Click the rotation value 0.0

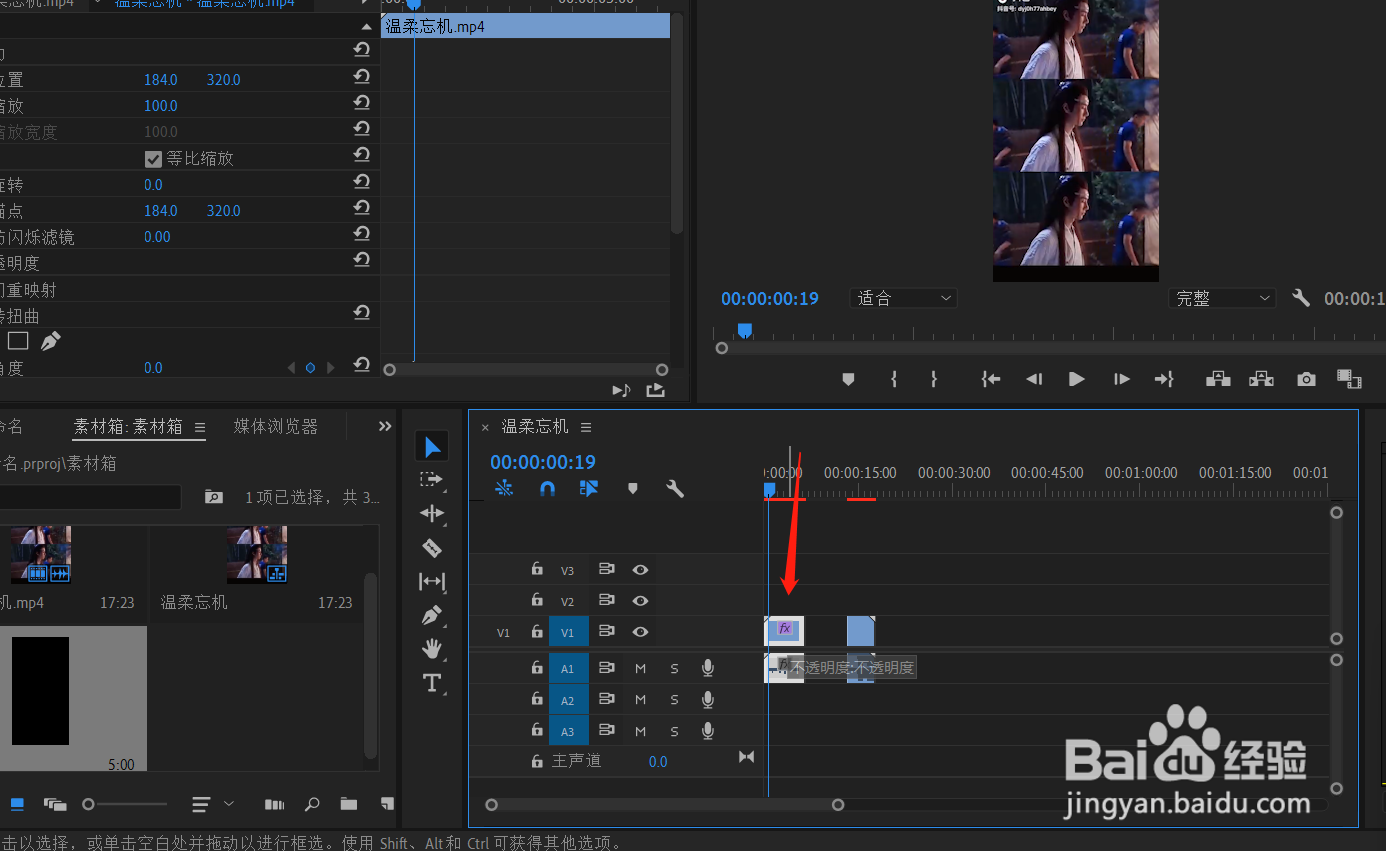pos(153,185)
